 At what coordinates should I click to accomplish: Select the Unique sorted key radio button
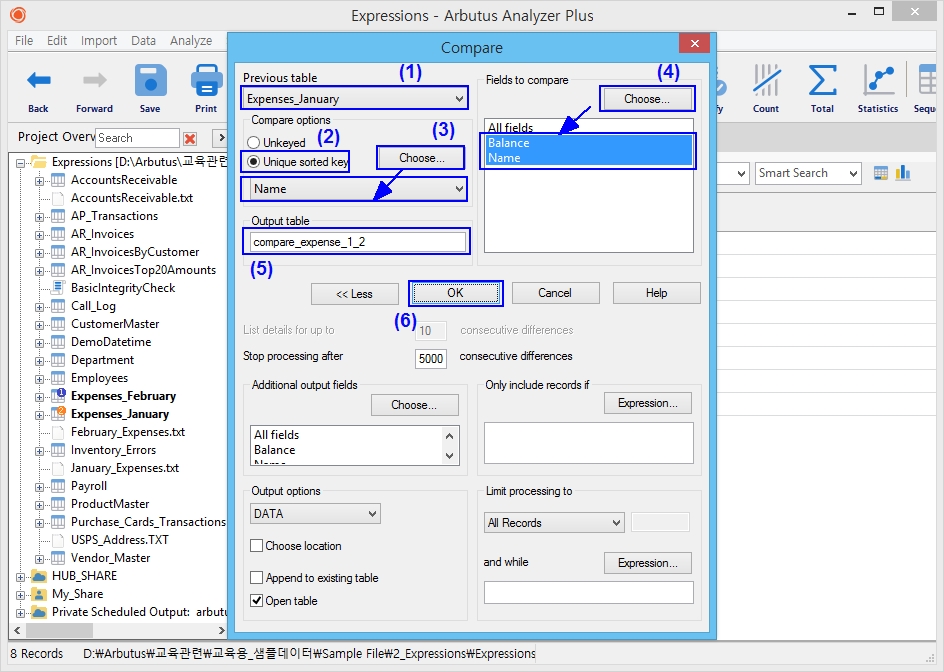coord(253,161)
